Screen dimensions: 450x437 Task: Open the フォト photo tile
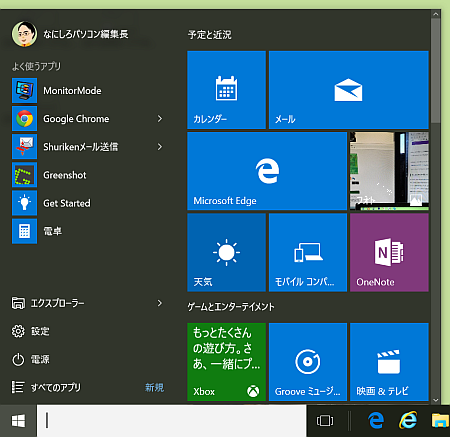[x=389, y=171]
